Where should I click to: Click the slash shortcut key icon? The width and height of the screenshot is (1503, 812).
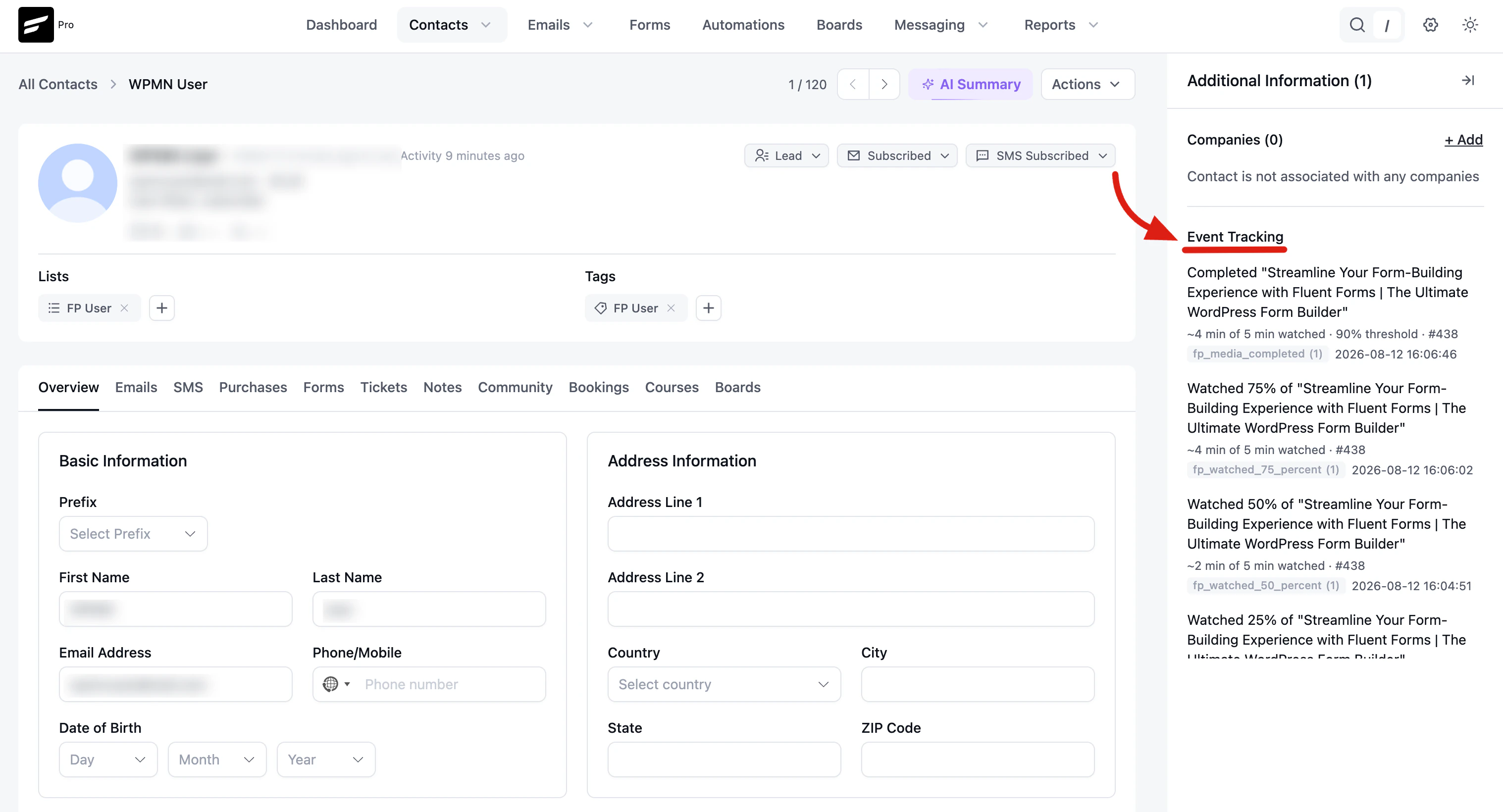1386,25
